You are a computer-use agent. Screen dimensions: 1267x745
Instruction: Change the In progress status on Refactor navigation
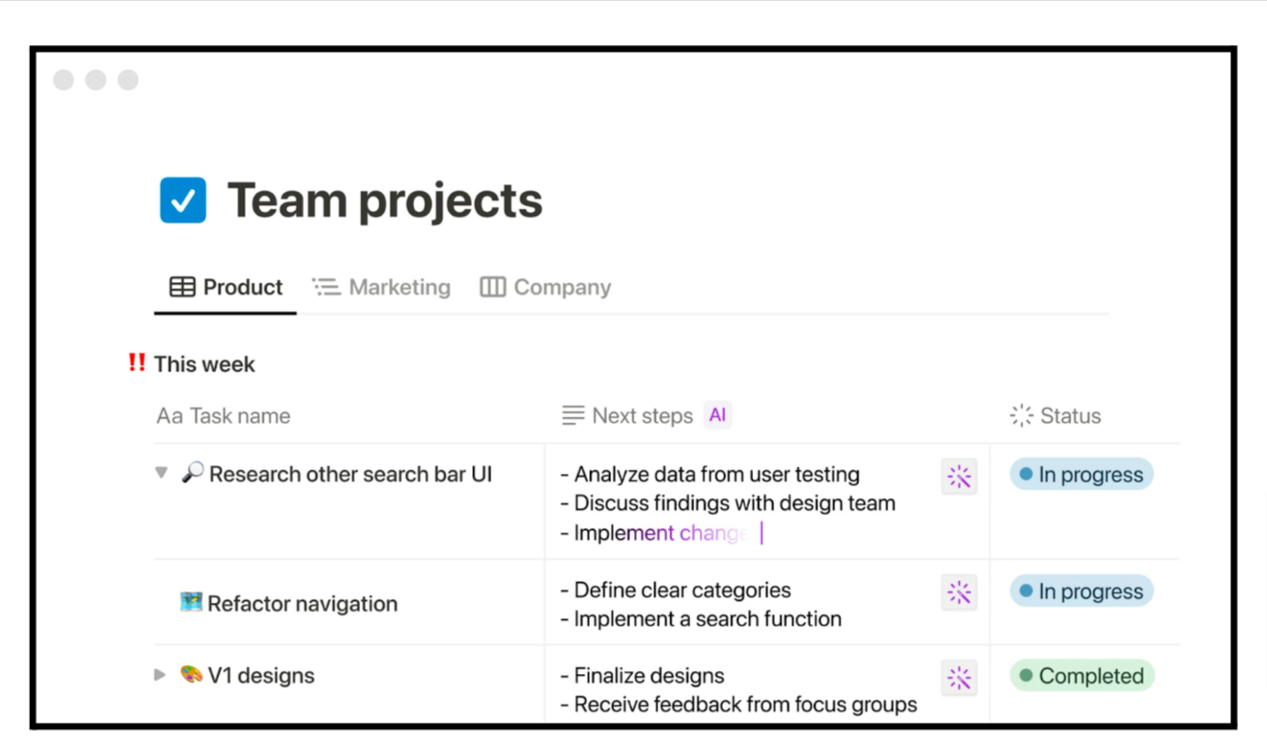1081,591
